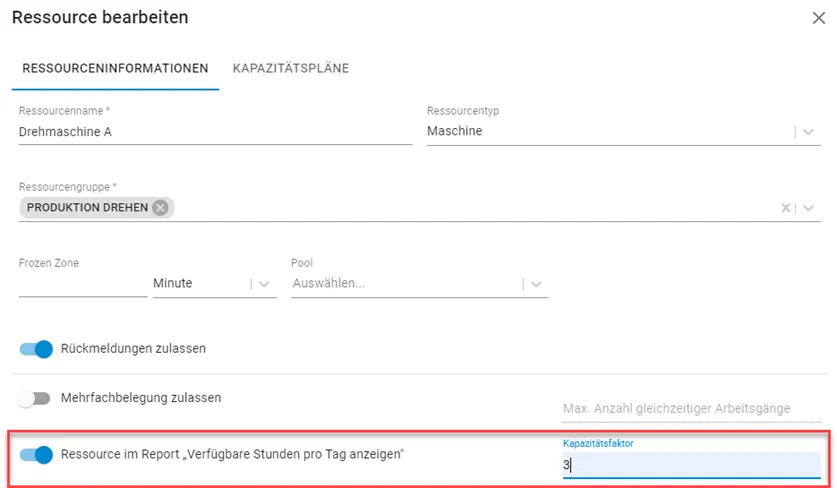Toggle Ressource im Report switch
The width and height of the screenshot is (837, 488).
pyautogui.click(x=36, y=455)
